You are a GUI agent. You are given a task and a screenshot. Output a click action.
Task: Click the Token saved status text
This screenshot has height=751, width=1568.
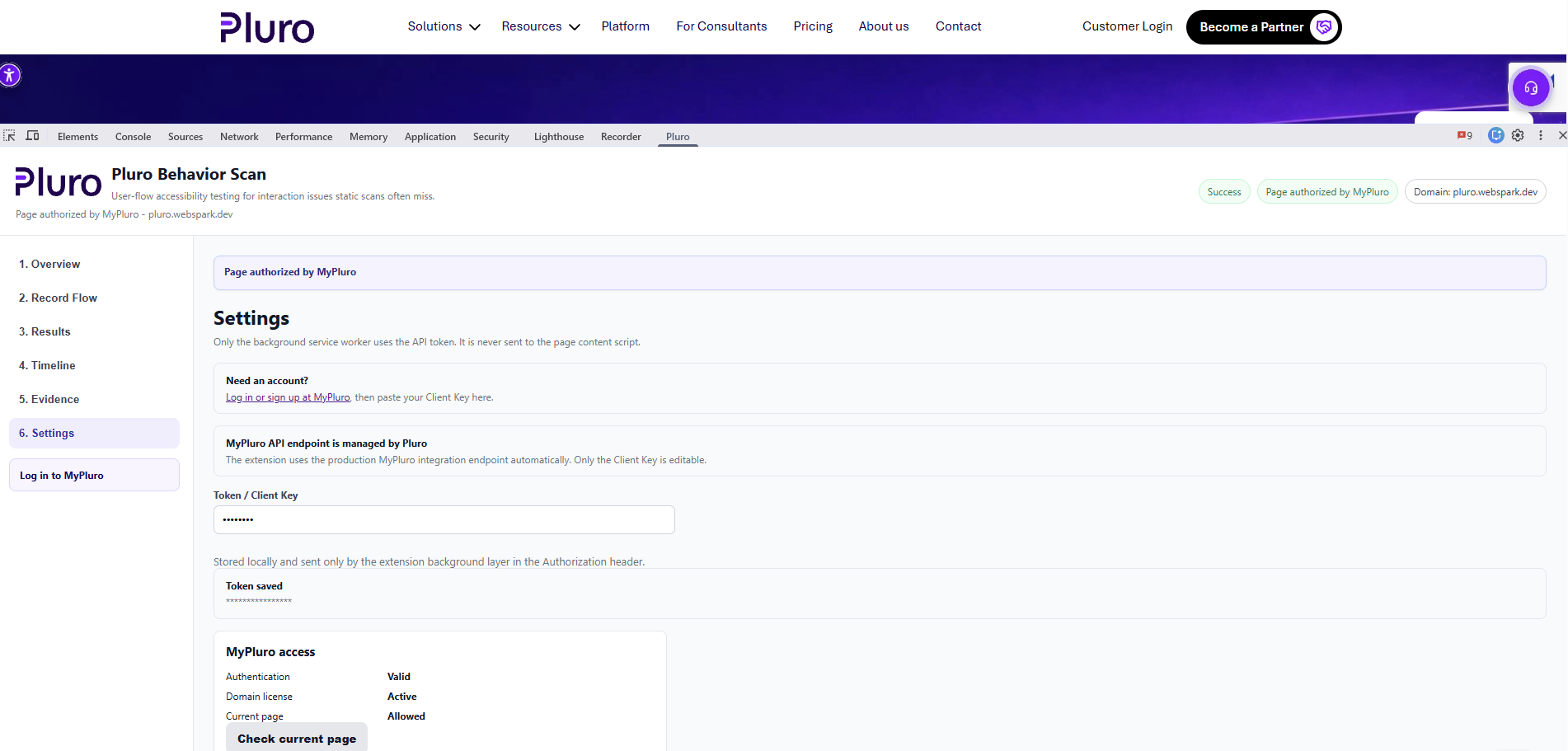[254, 586]
